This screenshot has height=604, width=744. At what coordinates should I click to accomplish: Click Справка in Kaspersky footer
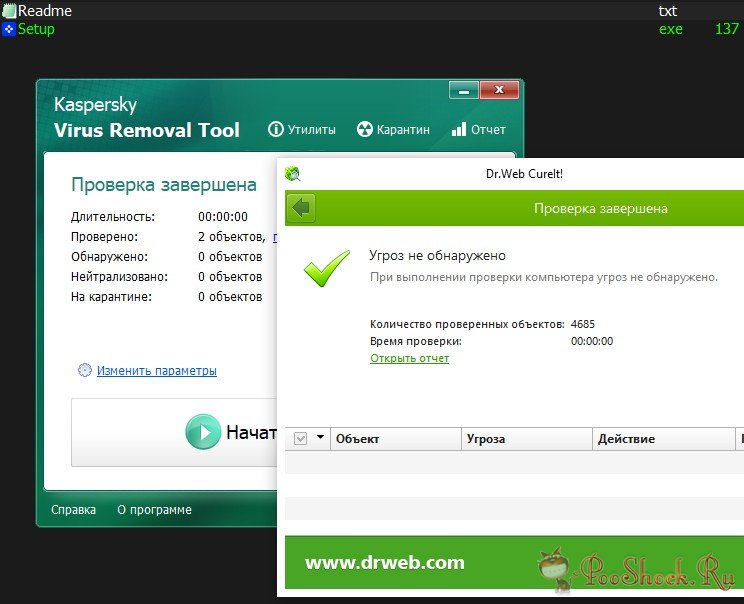74,510
